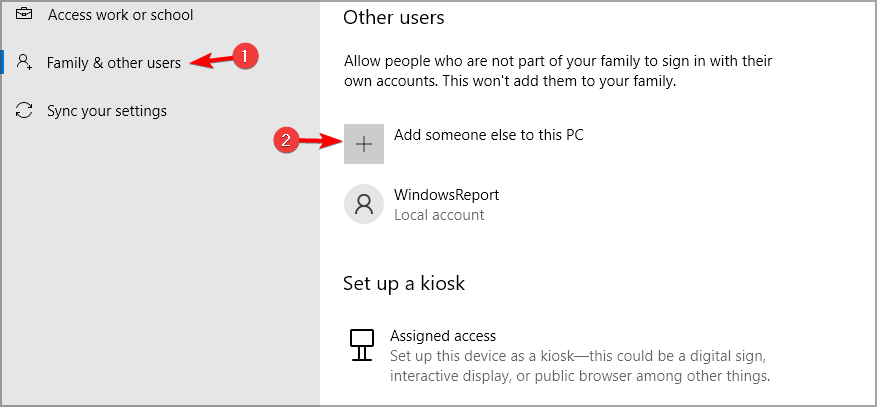Click the red circle marker numbered 2
This screenshot has height=407, width=877.
coord(286,140)
